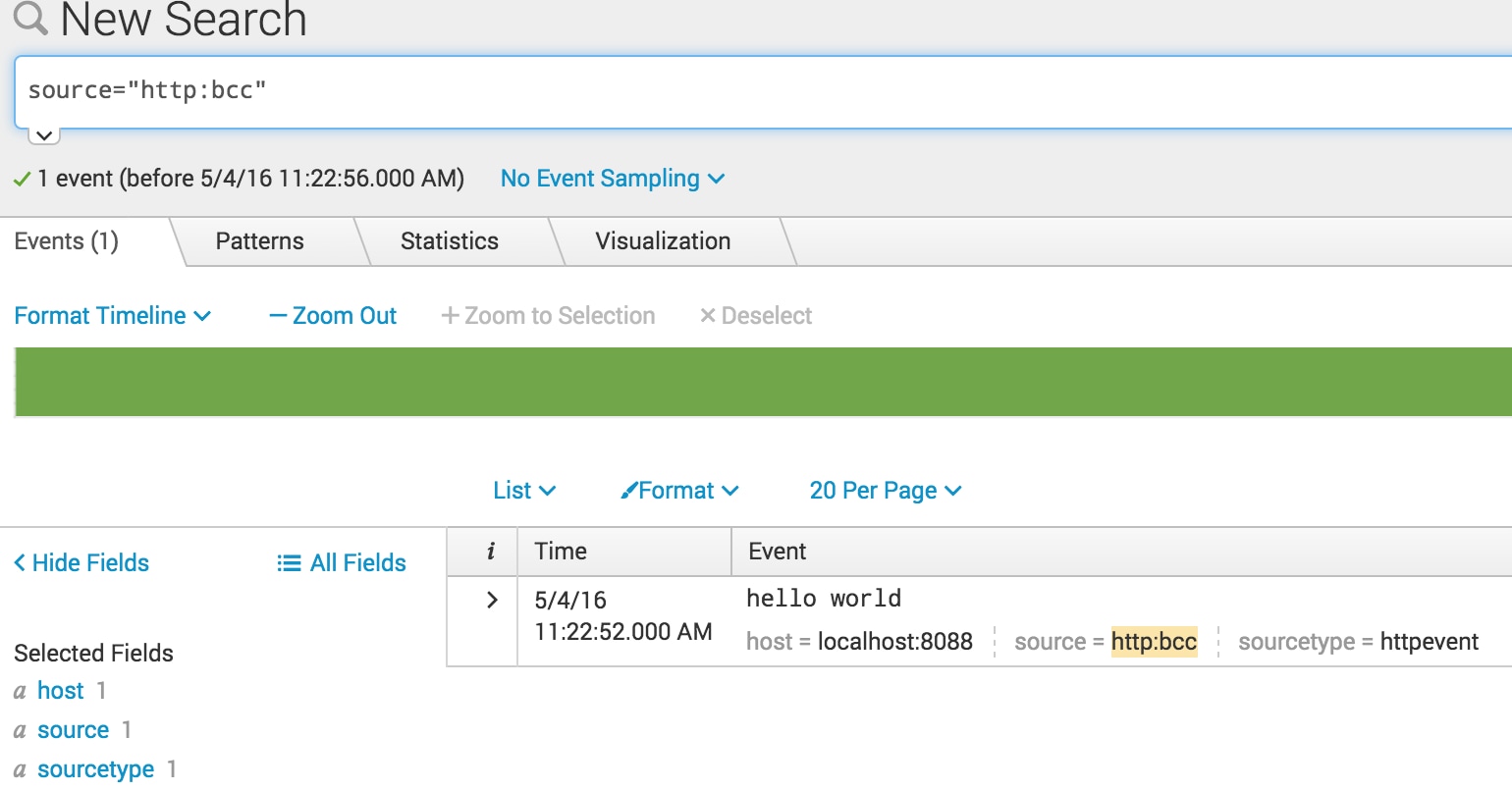Open the Visualization tab
1512x791 pixels.
point(662,241)
